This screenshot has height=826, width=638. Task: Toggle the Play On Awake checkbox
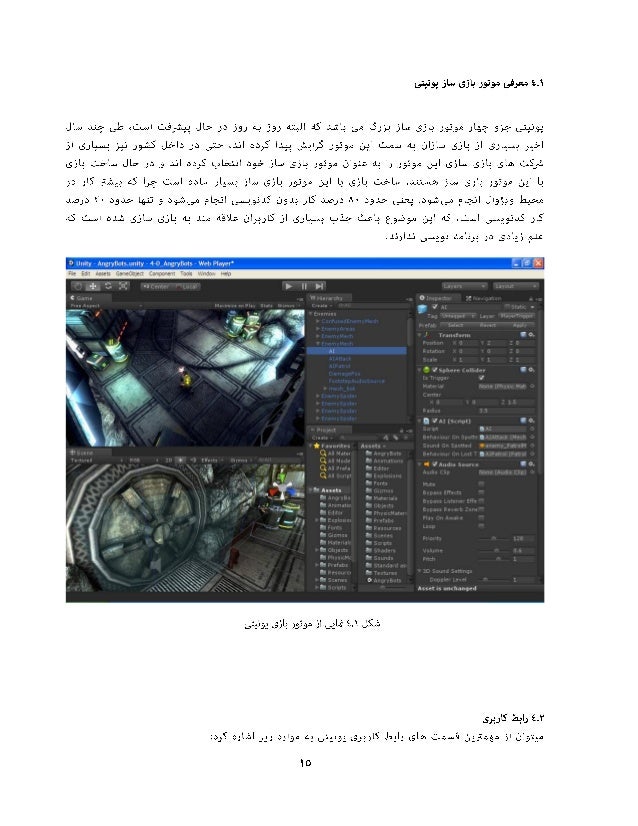(481, 518)
